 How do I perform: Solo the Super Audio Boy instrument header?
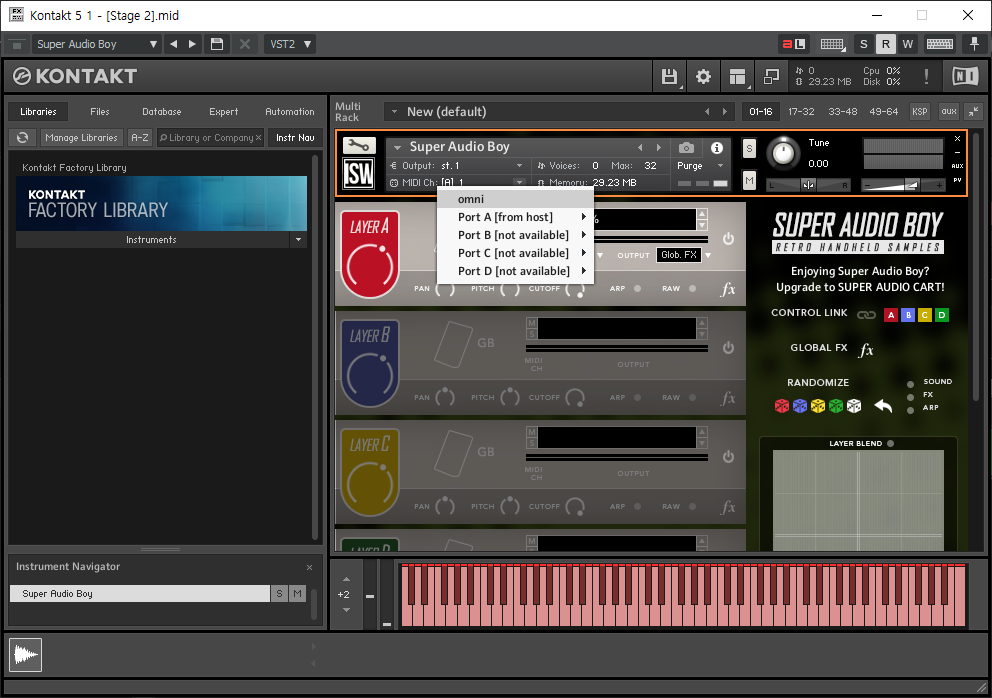tap(749, 149)
